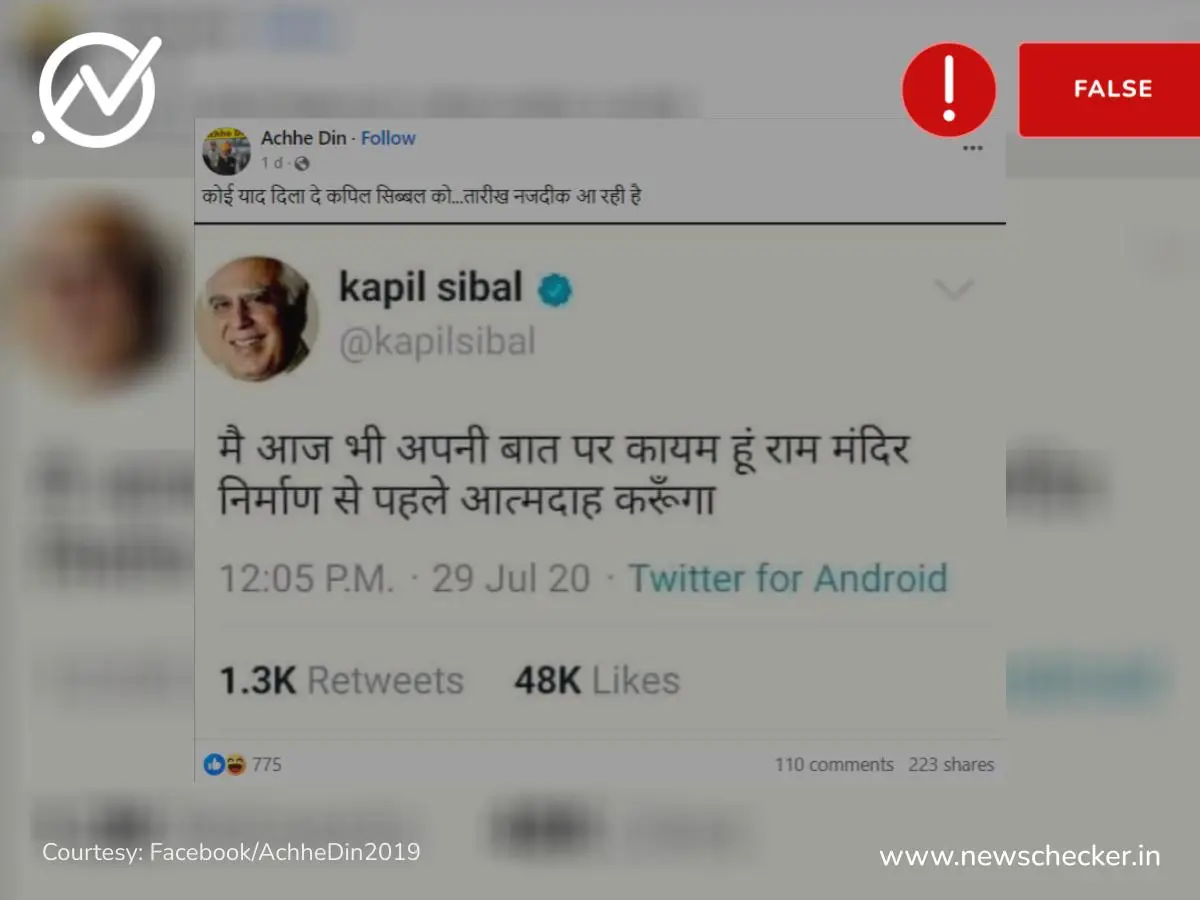
Task: Follow the Achhe Din page
Action: pyautogui.click(x=388, y=138)
